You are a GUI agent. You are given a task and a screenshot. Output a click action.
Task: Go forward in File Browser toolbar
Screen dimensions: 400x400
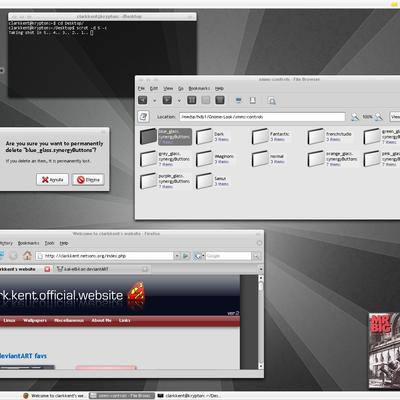pos(167,100)
